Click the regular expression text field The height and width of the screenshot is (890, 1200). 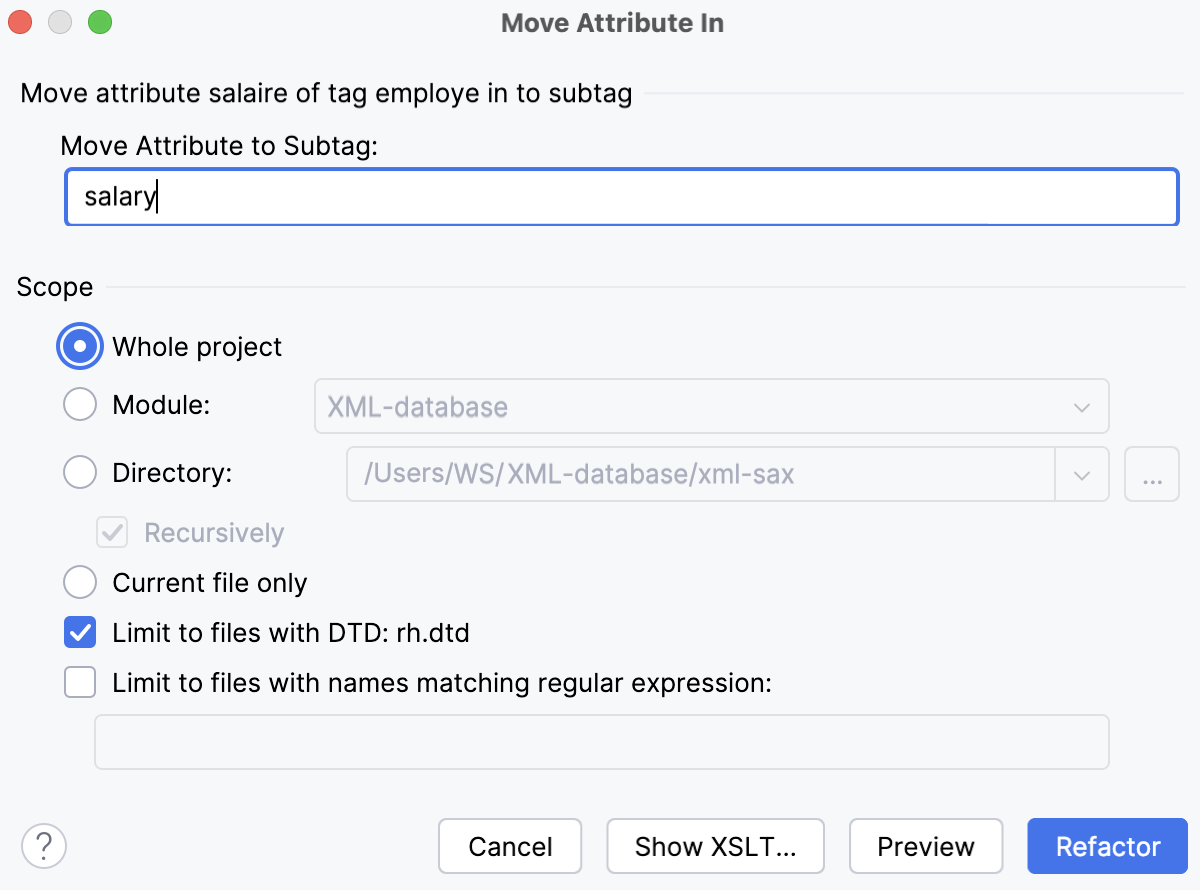(600, 741)
